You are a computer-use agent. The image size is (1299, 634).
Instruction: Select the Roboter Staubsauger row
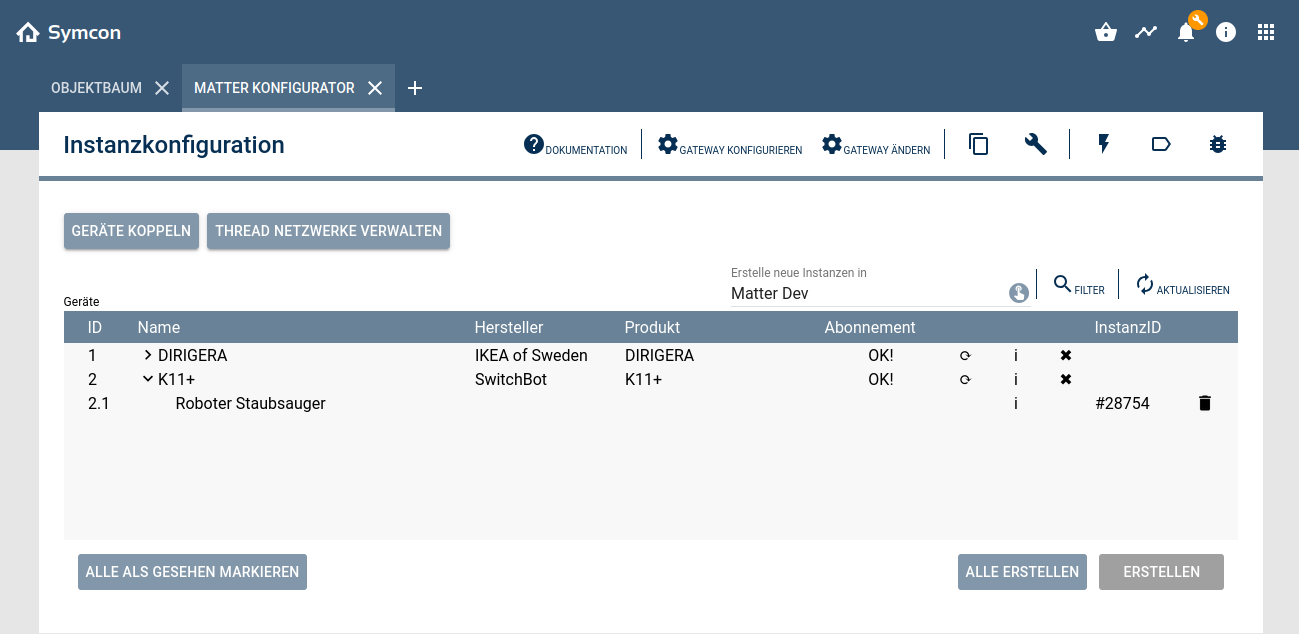[250, 404]
